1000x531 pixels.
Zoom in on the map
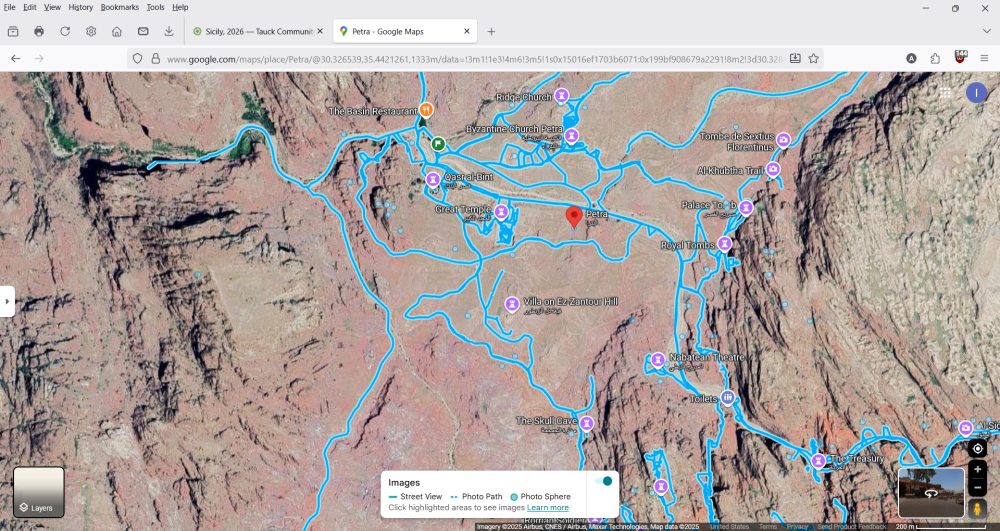[x=978, y=469]
